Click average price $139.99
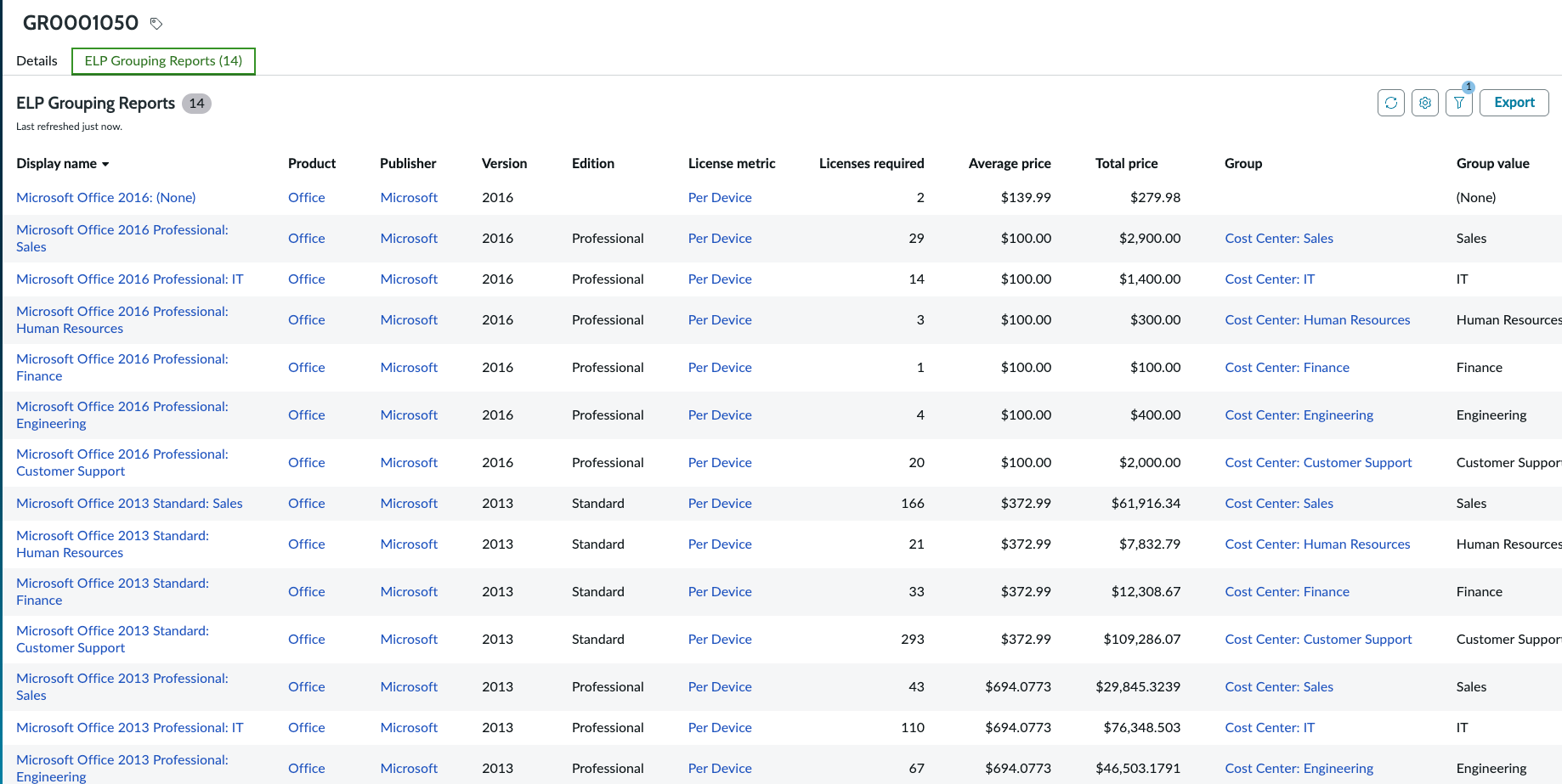Screen dimensions: 1562x784 coord(1026,197)
